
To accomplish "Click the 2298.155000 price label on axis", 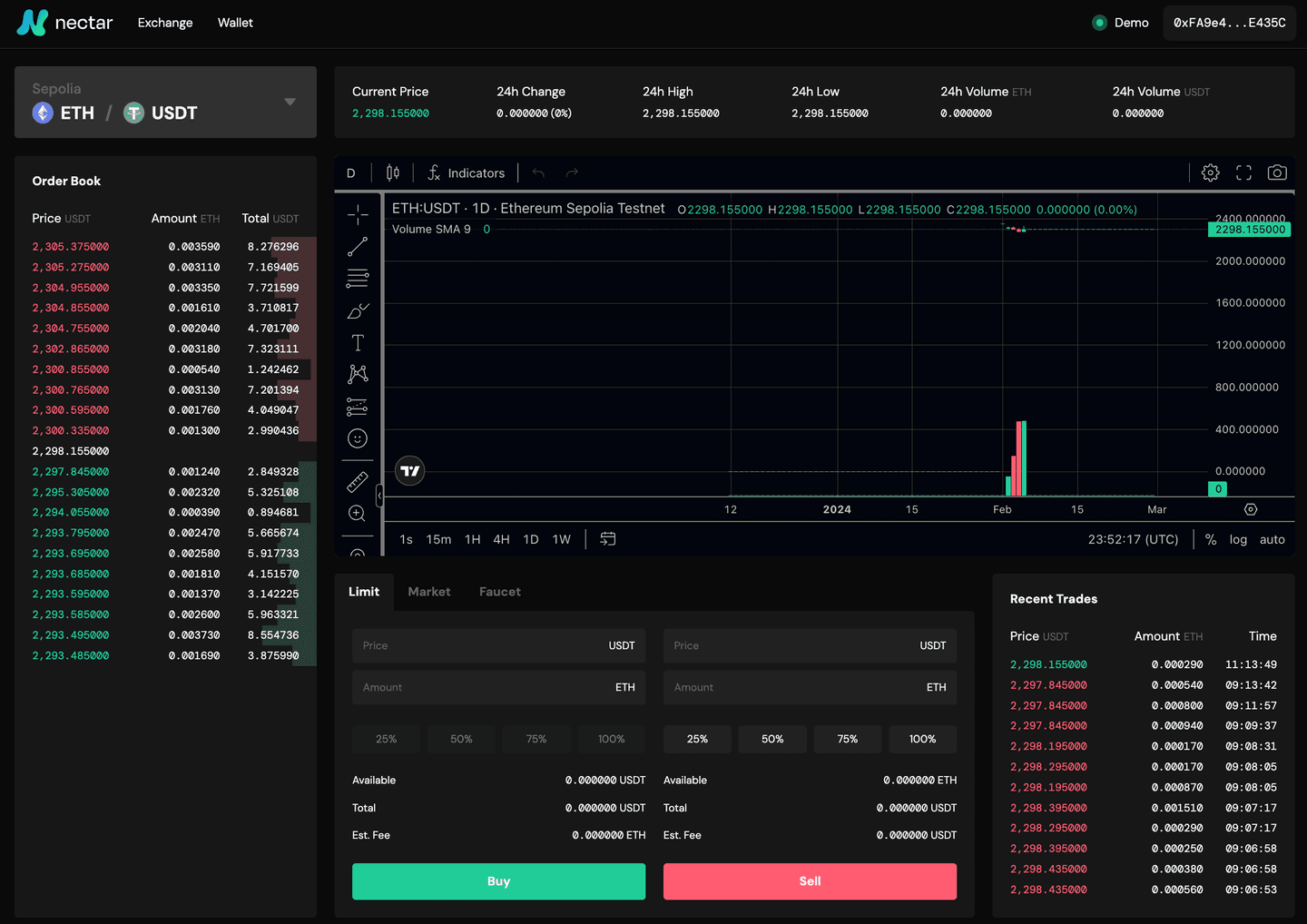I will [1250, 230].
